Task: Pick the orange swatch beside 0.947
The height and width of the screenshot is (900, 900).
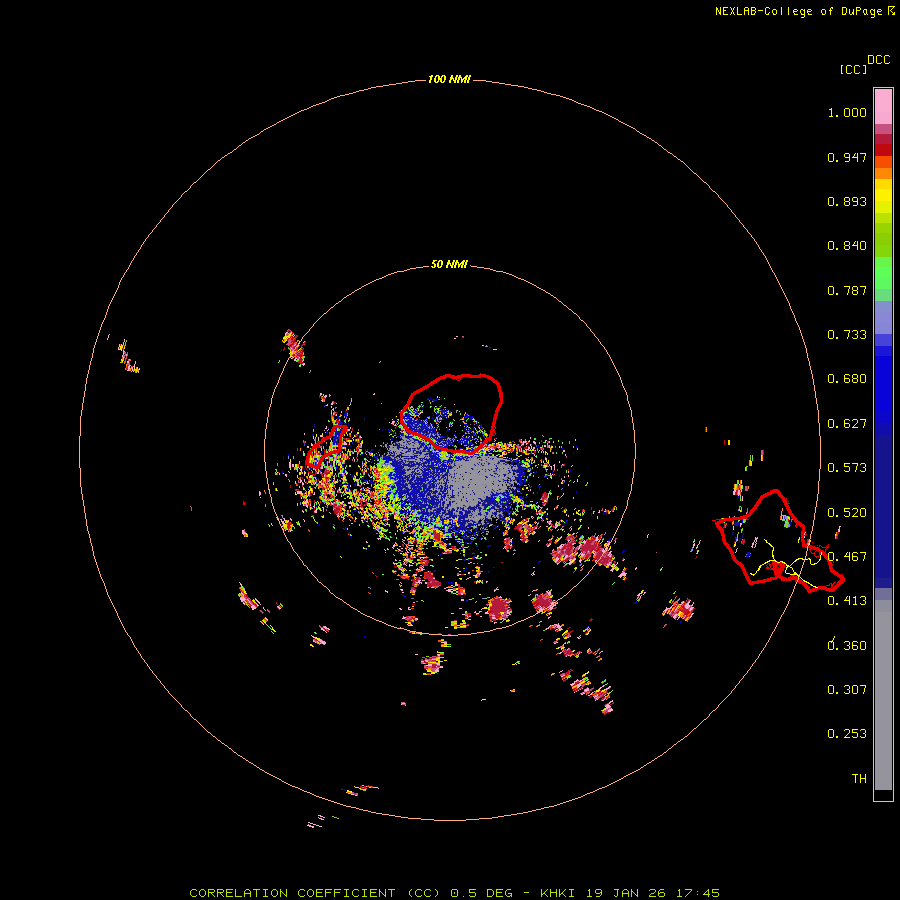Action: 883,161
